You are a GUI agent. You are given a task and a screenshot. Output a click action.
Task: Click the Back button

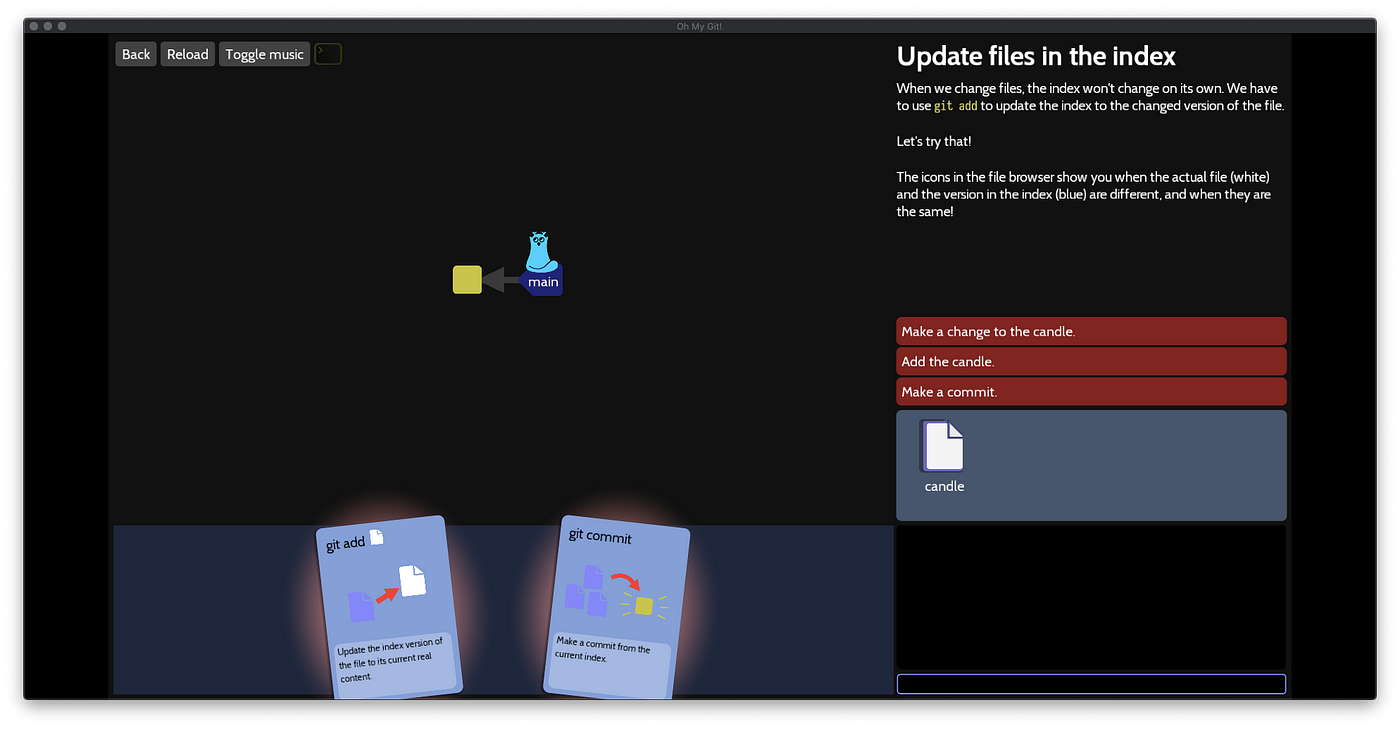[x=136, y=54]
